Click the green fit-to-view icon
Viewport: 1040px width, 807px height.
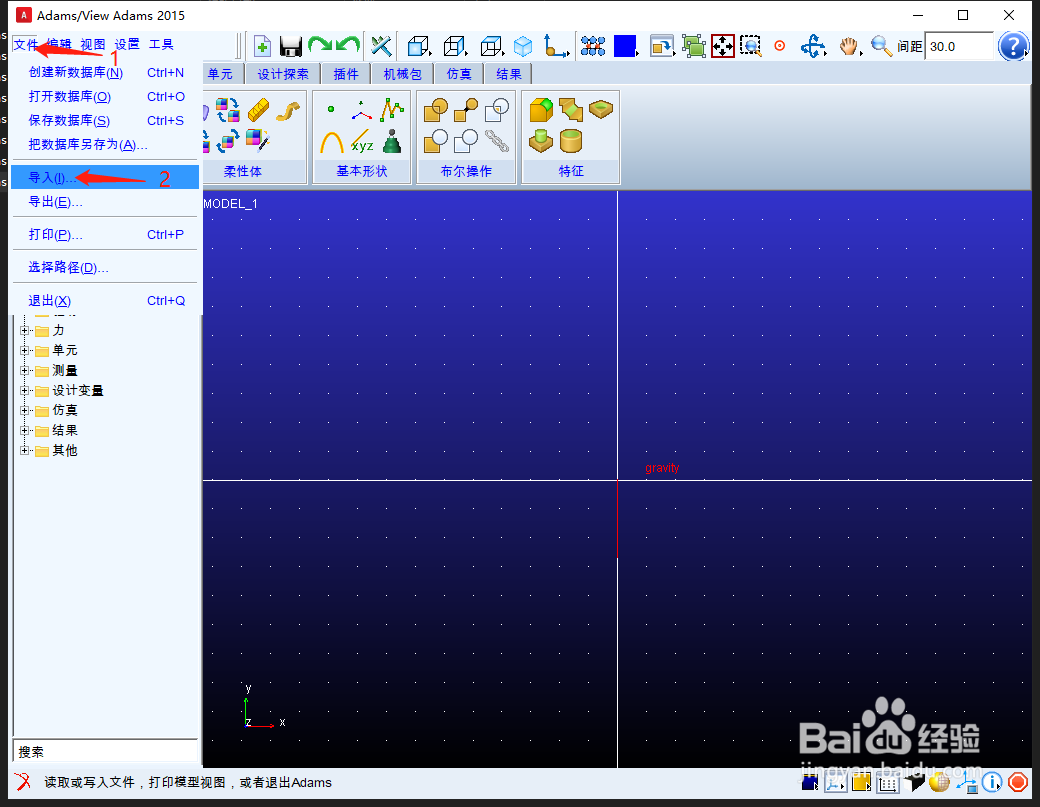[694, 46]
